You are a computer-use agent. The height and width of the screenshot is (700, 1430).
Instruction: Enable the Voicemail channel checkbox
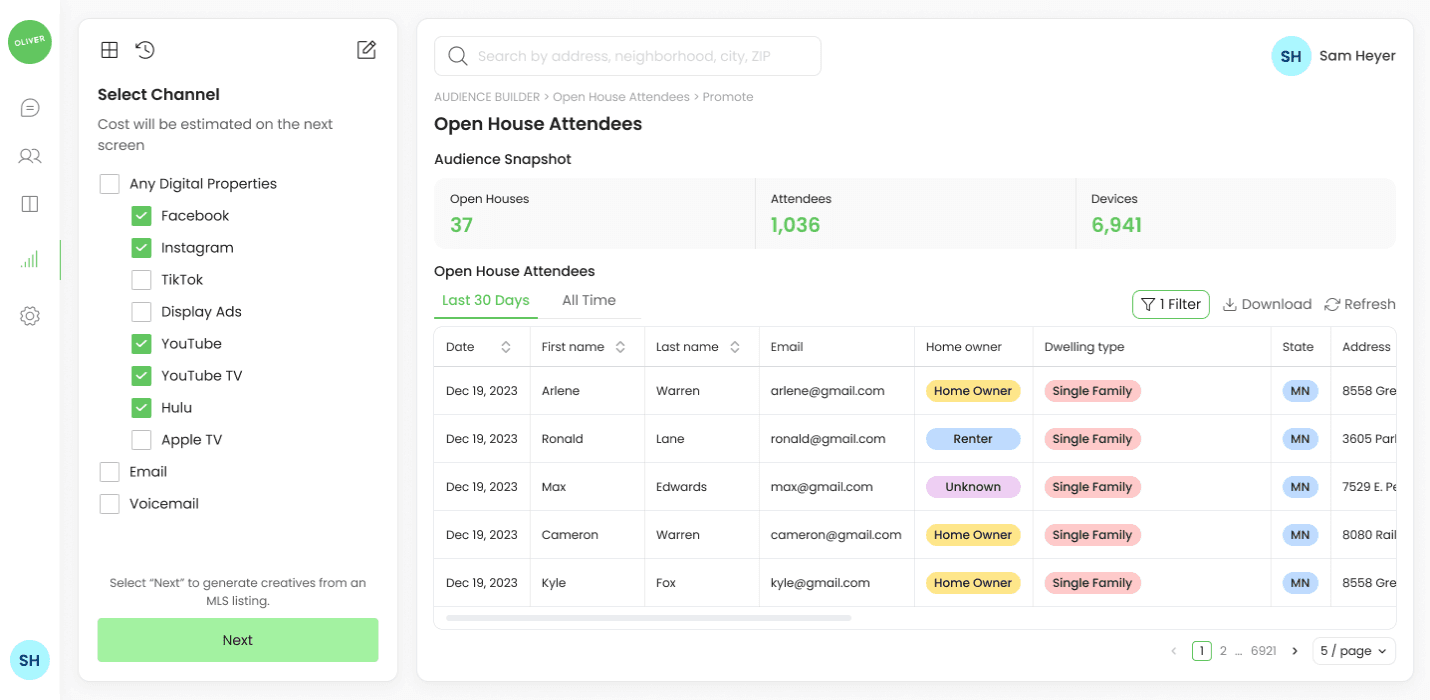click(x=109, y=503)
